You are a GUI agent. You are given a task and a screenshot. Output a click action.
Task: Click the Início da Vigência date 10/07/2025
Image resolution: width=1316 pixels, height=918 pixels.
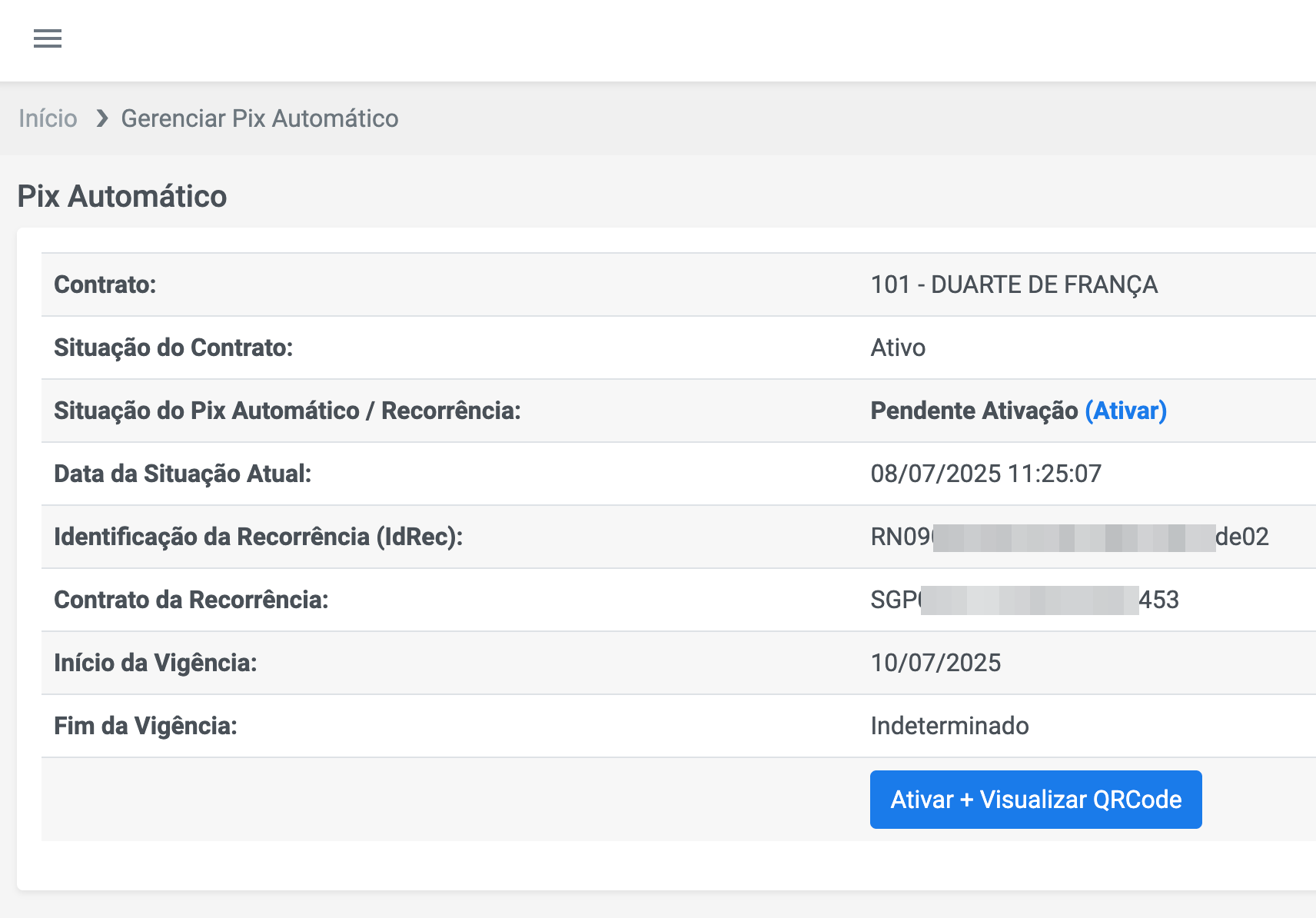click(935, 663)
